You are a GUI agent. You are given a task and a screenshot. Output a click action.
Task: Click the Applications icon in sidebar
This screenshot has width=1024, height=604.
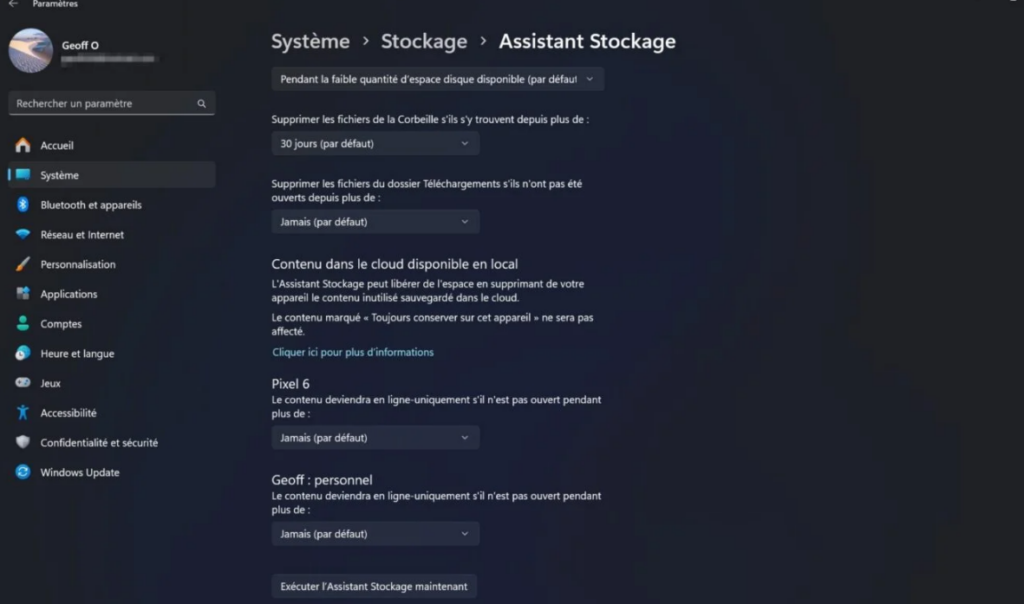click(x=23, y=294)
